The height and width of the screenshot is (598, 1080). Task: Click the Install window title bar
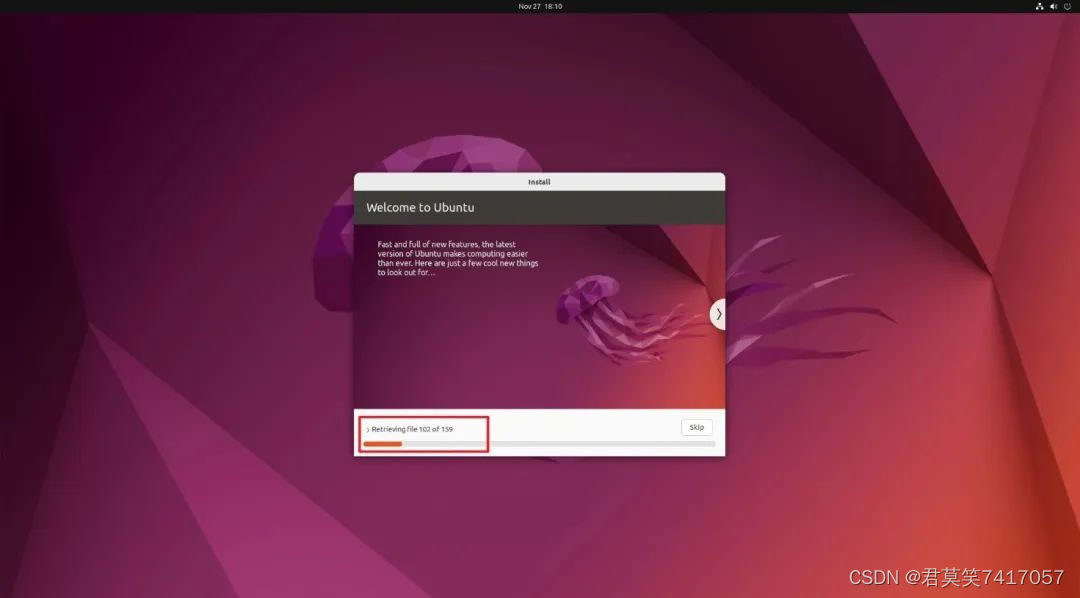coord(539,182)
